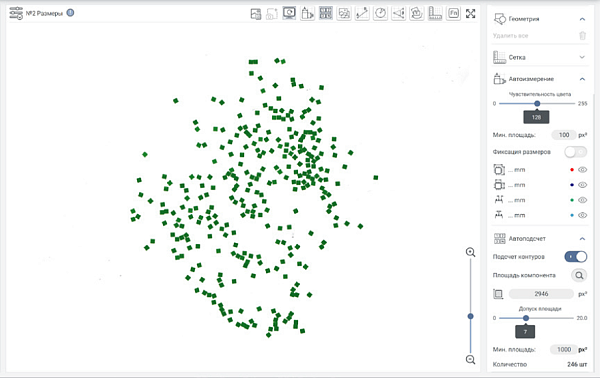Hide the red measurement with its eye icon
The height and width of the screenshot is (378, 600).
click(582, 169)
